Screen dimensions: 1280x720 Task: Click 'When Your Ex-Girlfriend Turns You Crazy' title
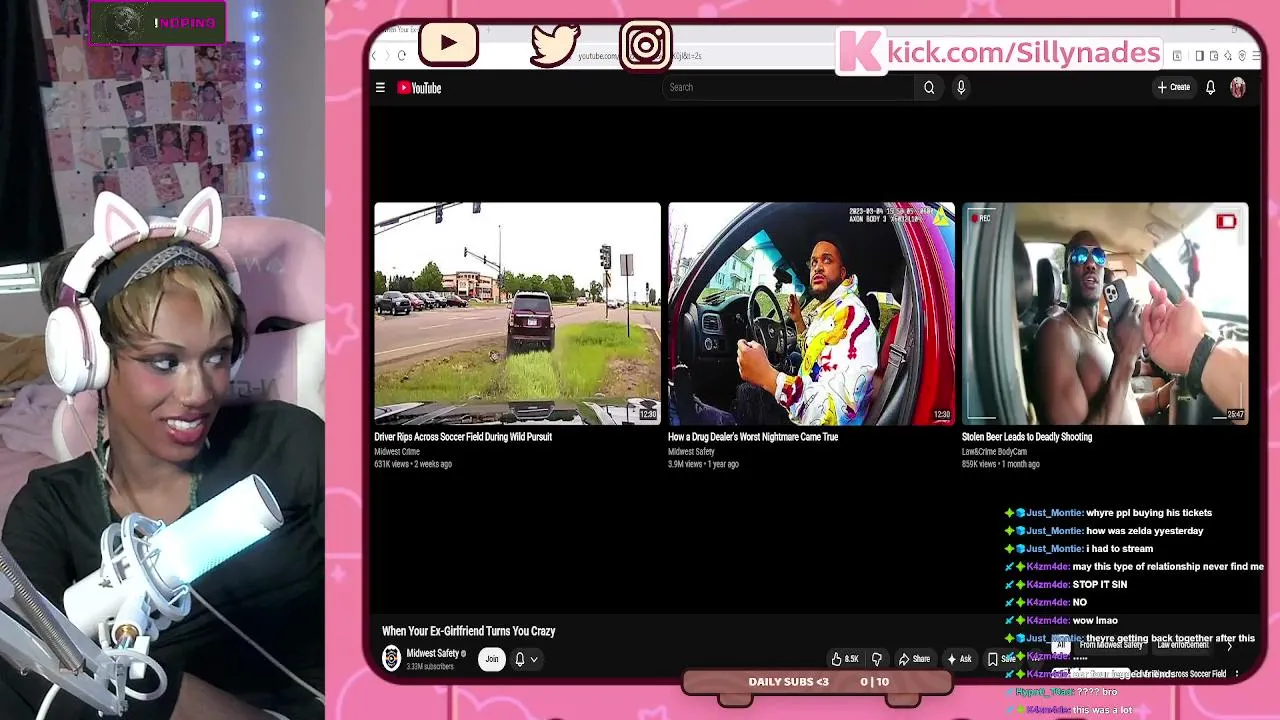click(468, 631)
